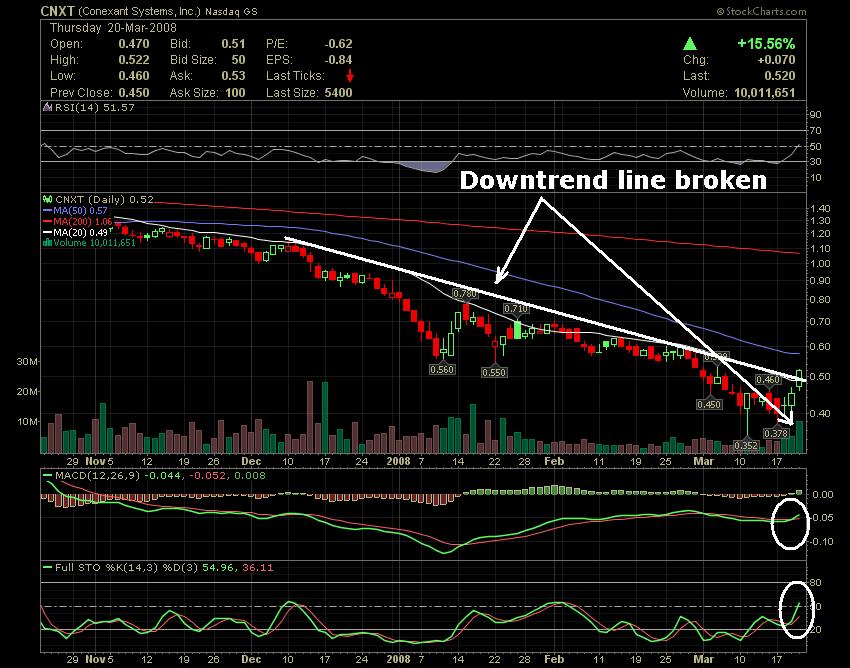Click the 0.352 price low label

coord(746,446)
